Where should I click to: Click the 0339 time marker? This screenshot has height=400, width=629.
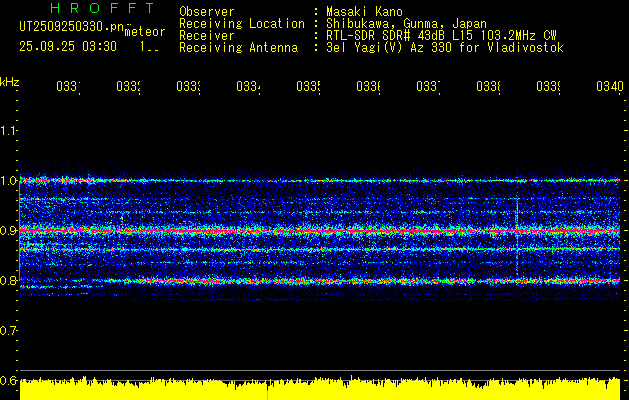[549, 86]
